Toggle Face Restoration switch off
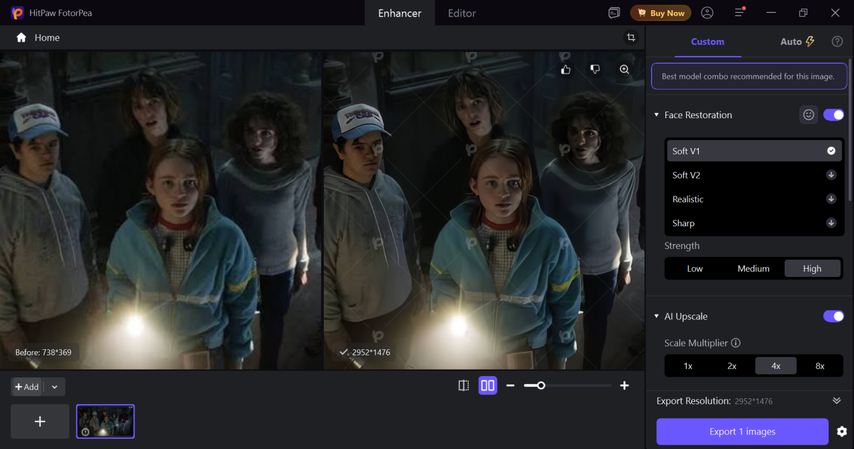Screen dimensions: 854x449 pos(833,114)
